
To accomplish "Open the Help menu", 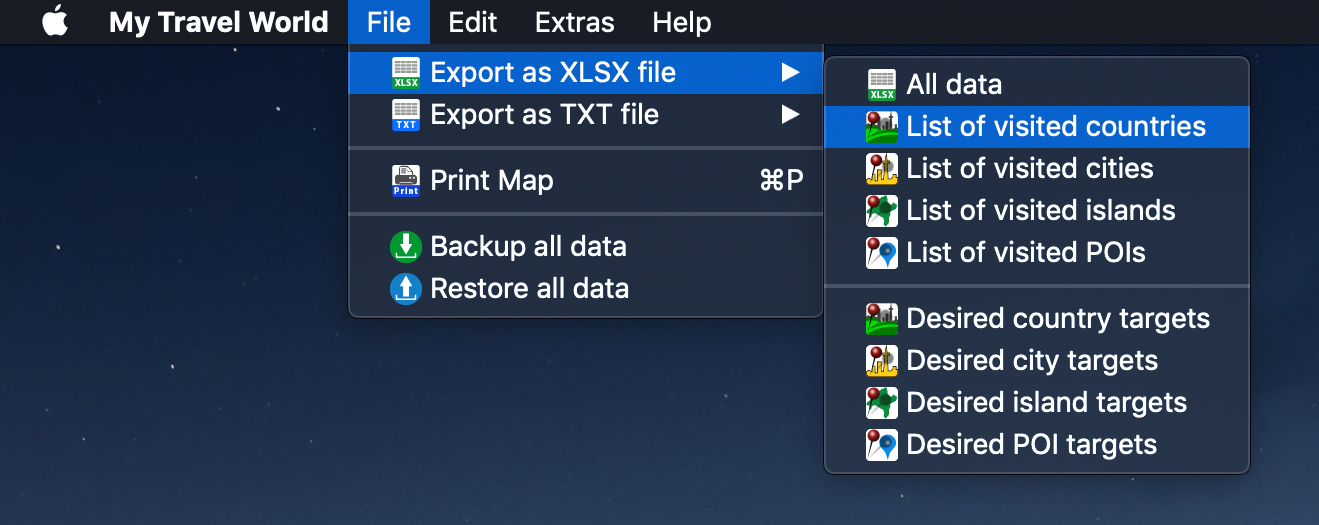I will coord(682,22).
